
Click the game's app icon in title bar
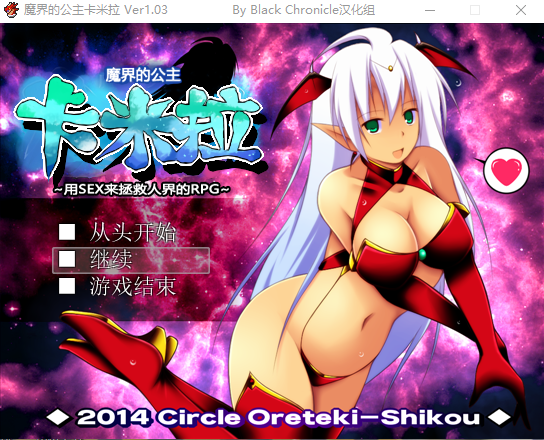coord(11,10)
